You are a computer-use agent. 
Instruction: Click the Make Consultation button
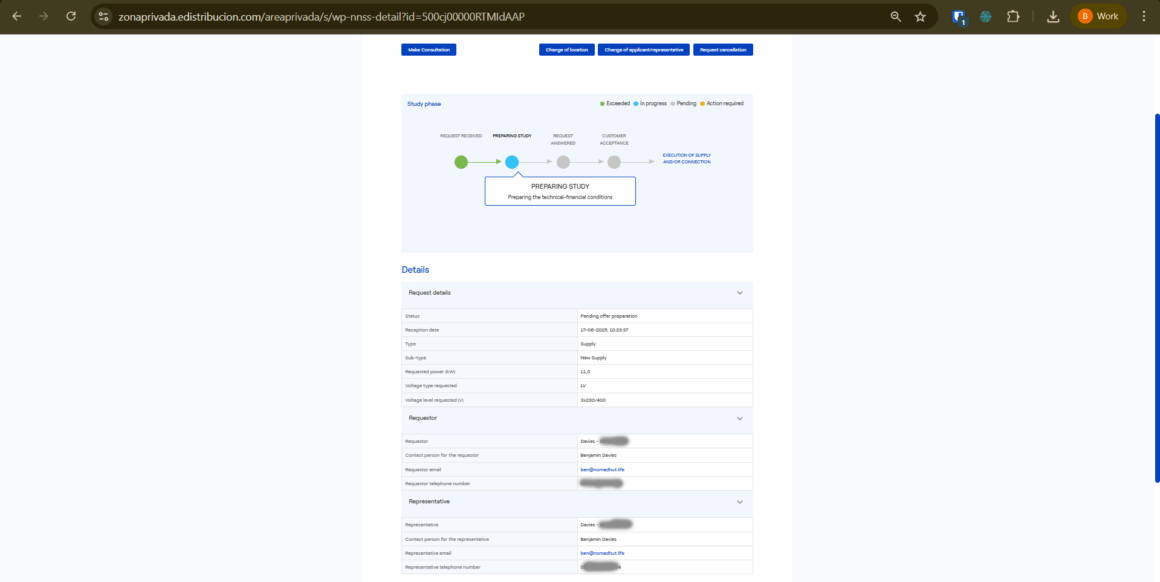pyautogui.click(x=429, y=50)
